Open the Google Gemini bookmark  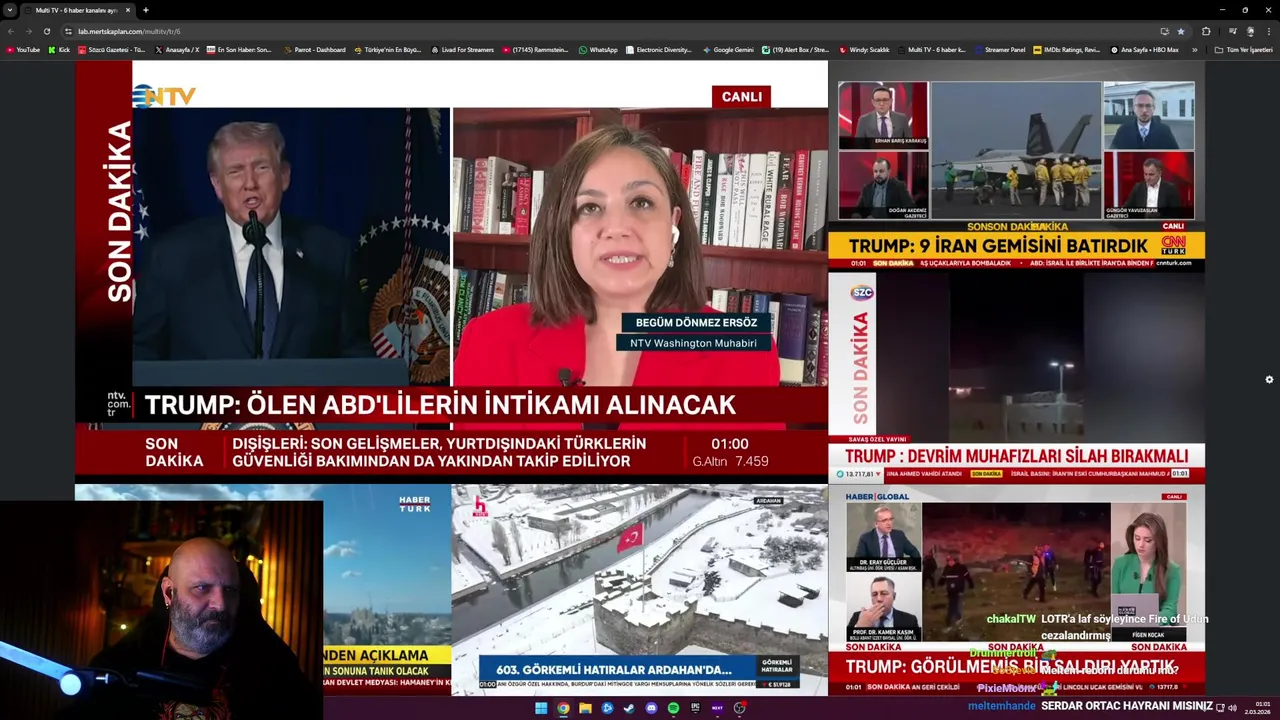(x=728, y=49)
